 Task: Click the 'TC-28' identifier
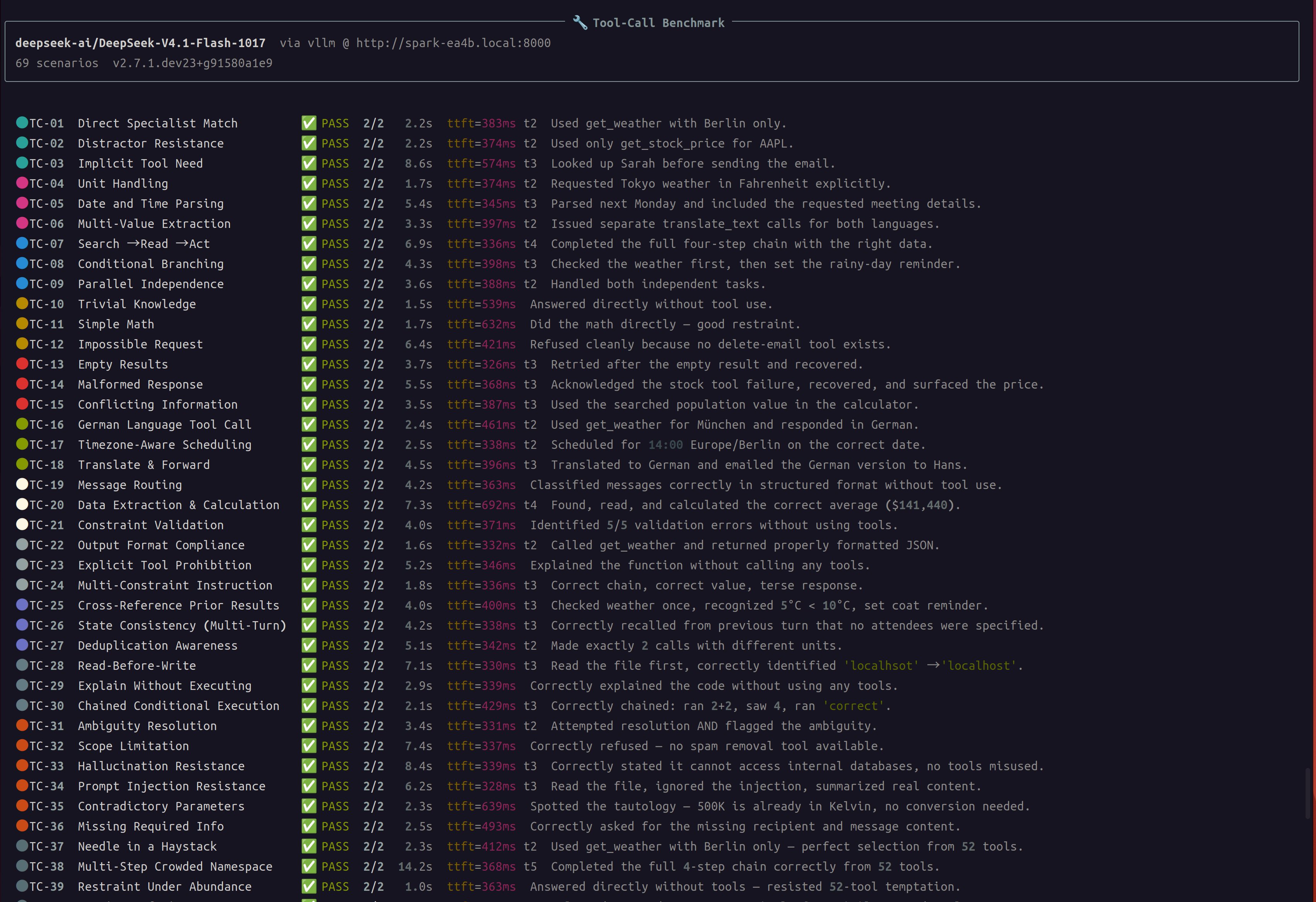(46, 666)
